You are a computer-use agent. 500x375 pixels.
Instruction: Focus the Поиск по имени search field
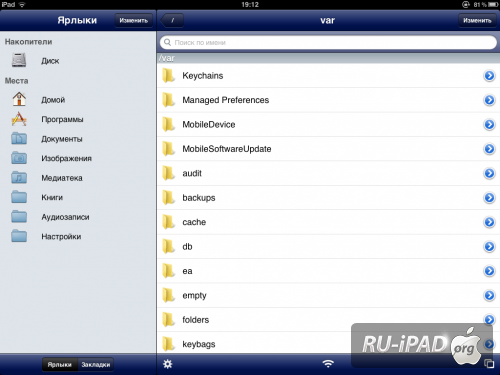pyautogui.click(x=328, y=42)
